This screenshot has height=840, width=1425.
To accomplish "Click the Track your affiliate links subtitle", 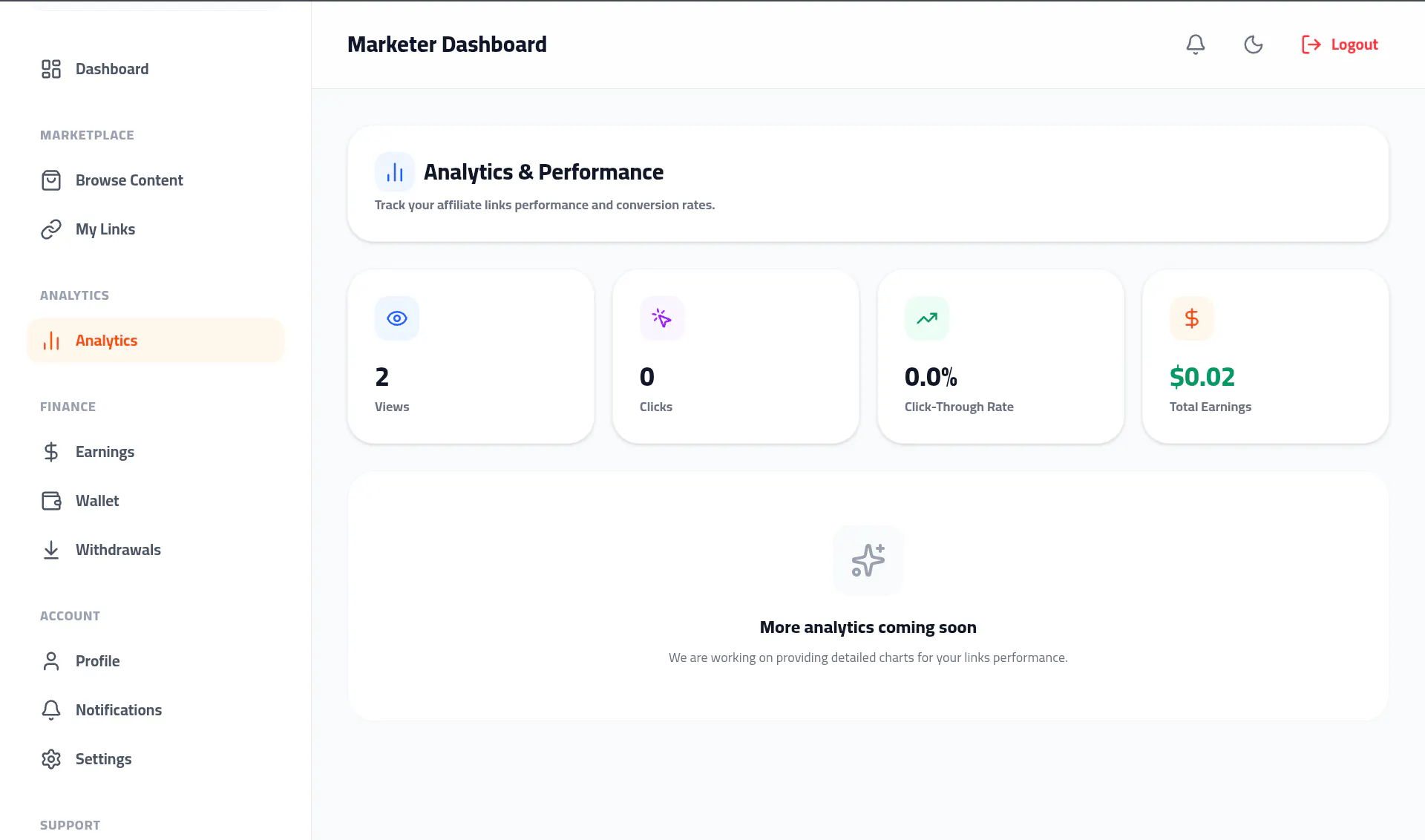I will click(545, 205).
